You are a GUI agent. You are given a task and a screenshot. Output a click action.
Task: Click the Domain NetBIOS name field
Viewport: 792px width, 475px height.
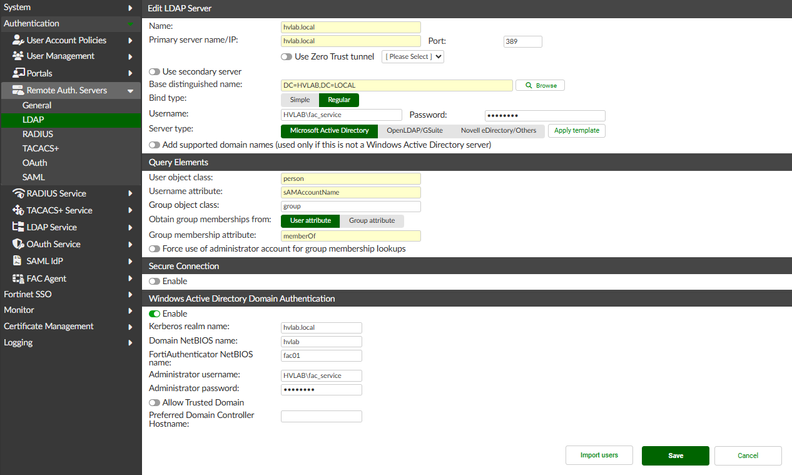point(321,342)
